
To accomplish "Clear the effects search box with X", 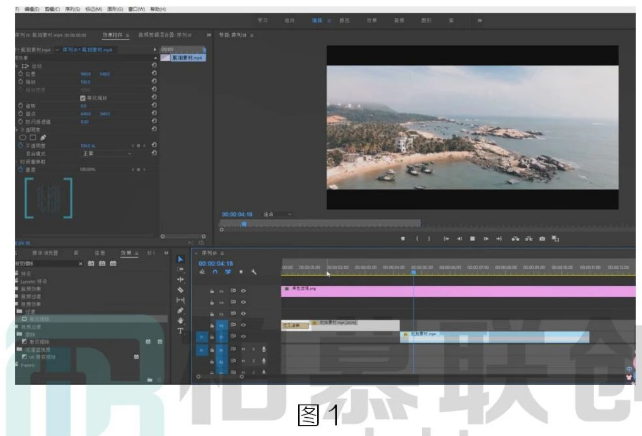I will (x=80, y=264).
